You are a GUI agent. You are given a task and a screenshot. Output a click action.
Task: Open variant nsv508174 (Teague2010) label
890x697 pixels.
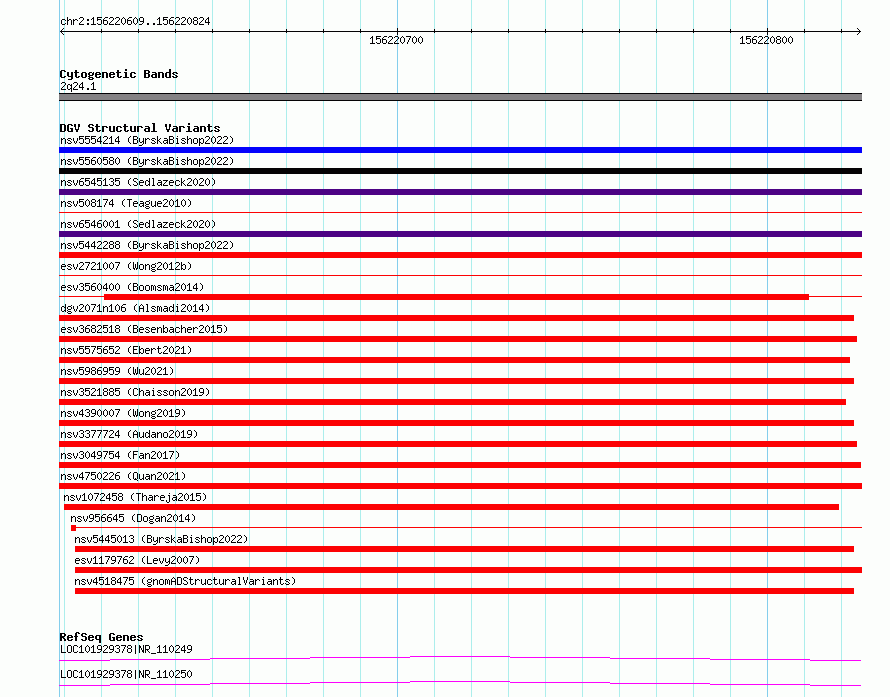(x=126, y=203)
